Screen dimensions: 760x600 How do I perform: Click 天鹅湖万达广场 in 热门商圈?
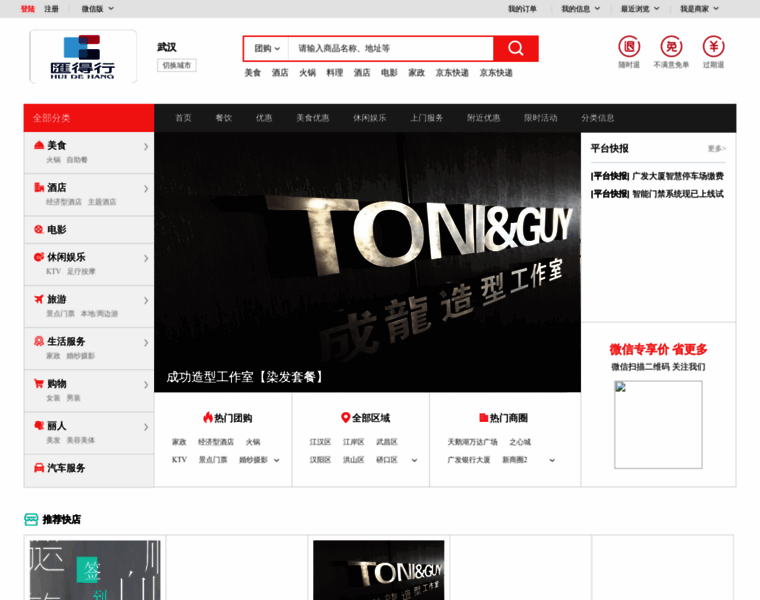pos(472,442)
